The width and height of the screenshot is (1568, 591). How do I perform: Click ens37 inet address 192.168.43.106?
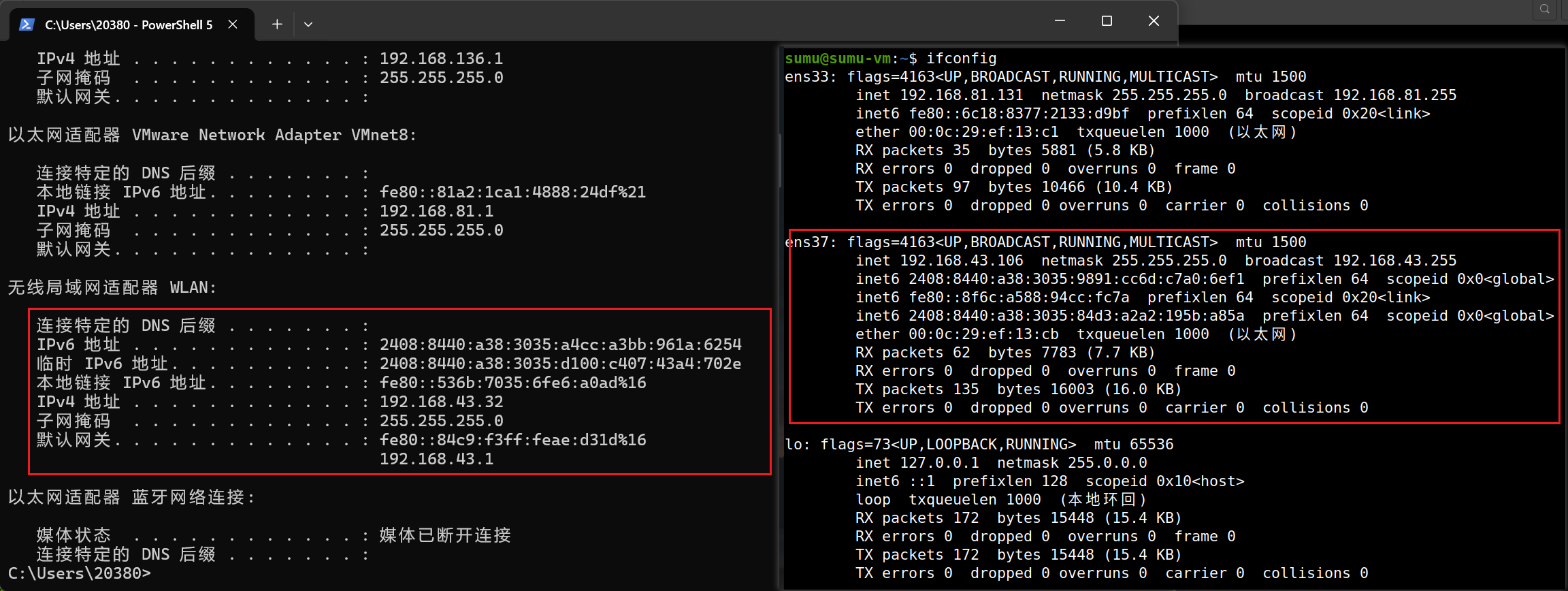coord(961,261)
